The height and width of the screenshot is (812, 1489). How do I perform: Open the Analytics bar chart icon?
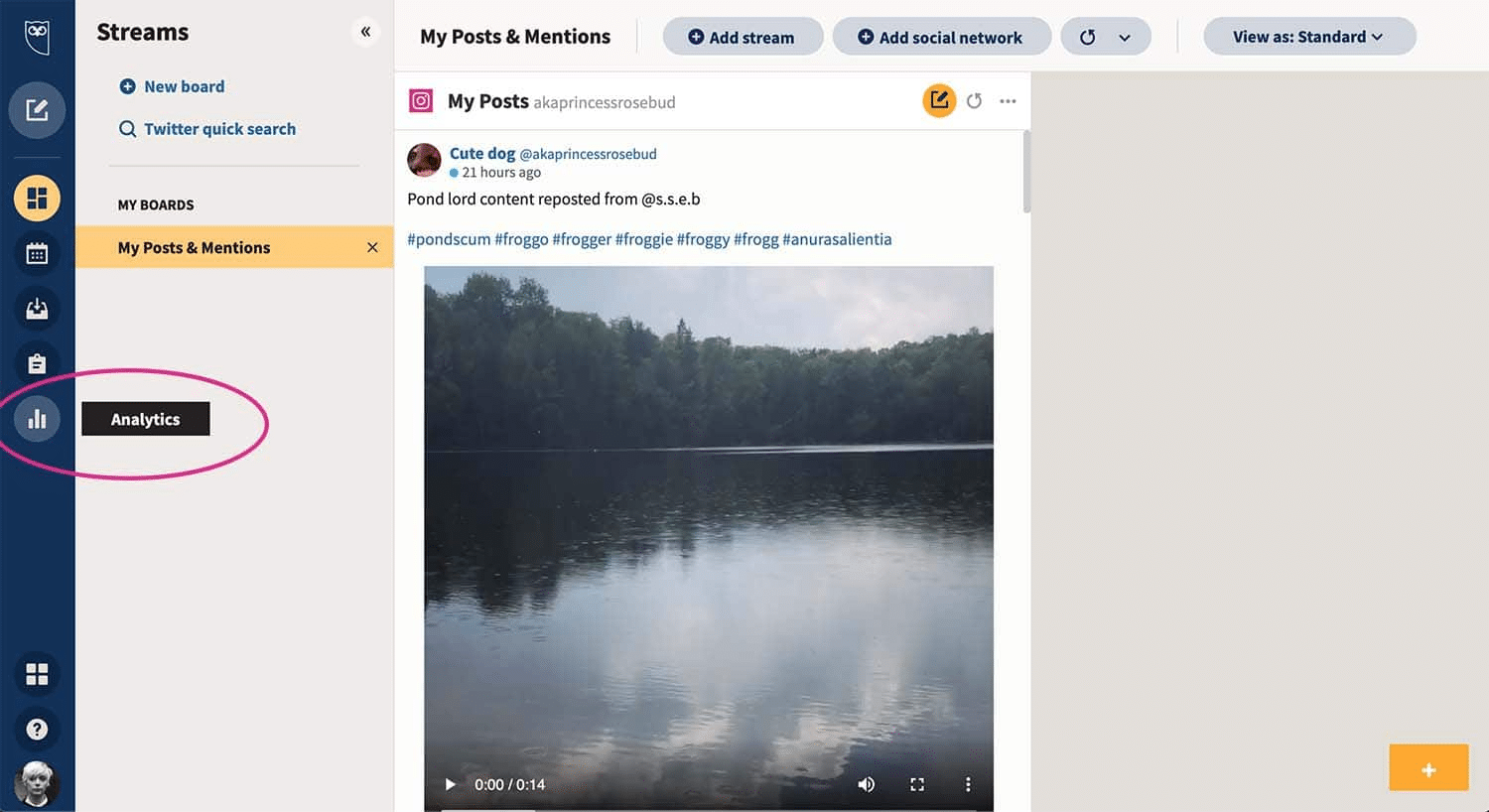point(37,419)
